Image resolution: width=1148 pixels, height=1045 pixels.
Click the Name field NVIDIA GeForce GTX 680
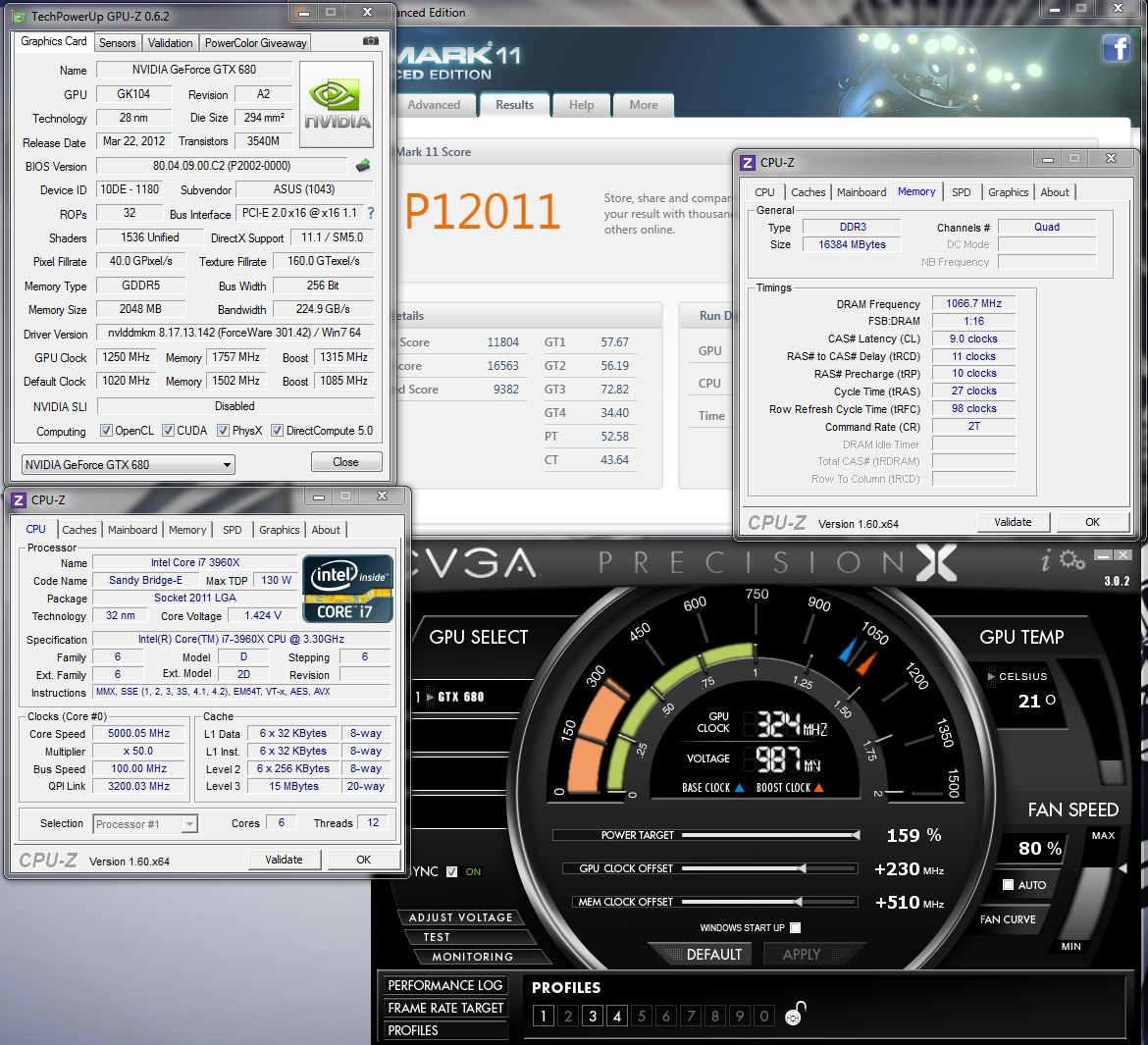(194, 70)
